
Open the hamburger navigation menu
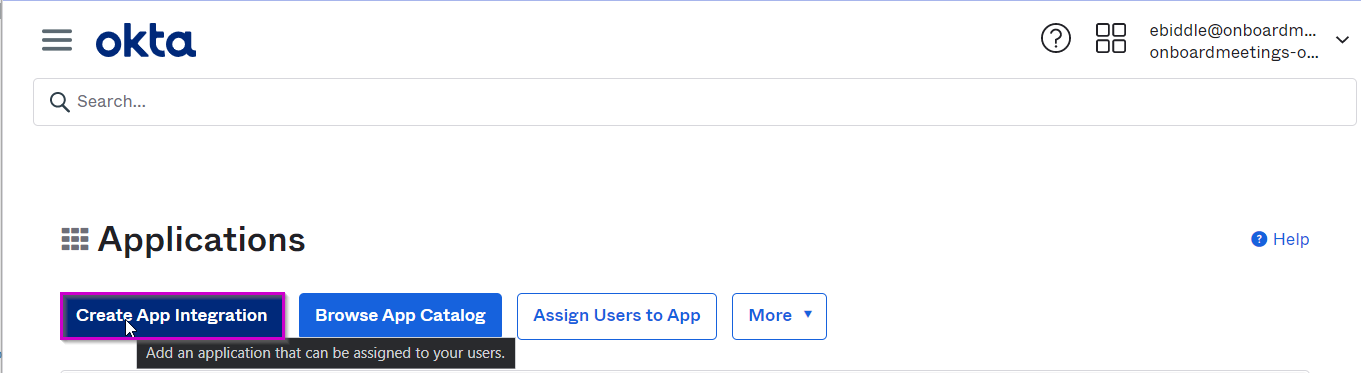(x=57, y=40)
